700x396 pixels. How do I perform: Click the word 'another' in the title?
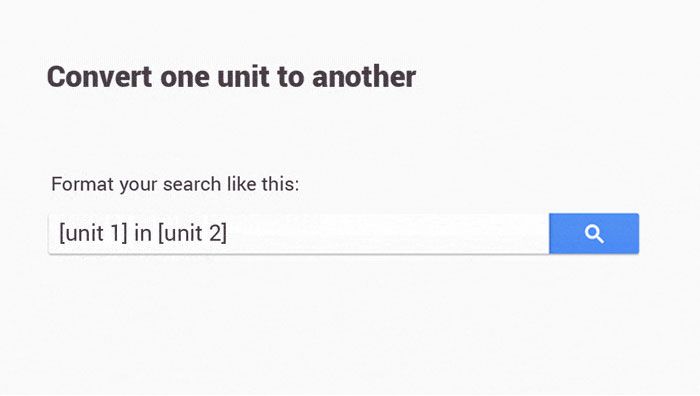(x=364, y=76)
